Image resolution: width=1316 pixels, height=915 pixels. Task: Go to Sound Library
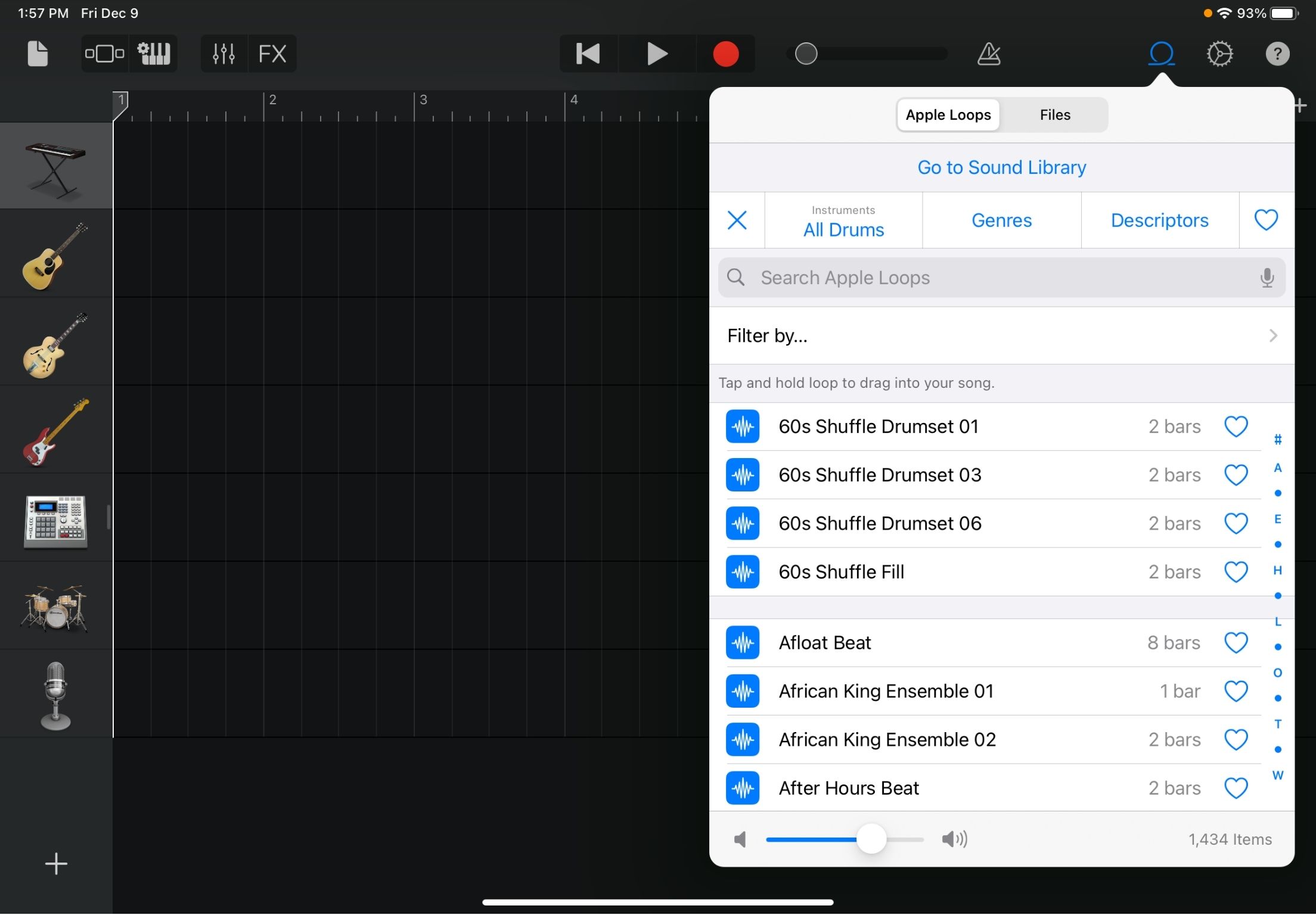point(1001,167)
